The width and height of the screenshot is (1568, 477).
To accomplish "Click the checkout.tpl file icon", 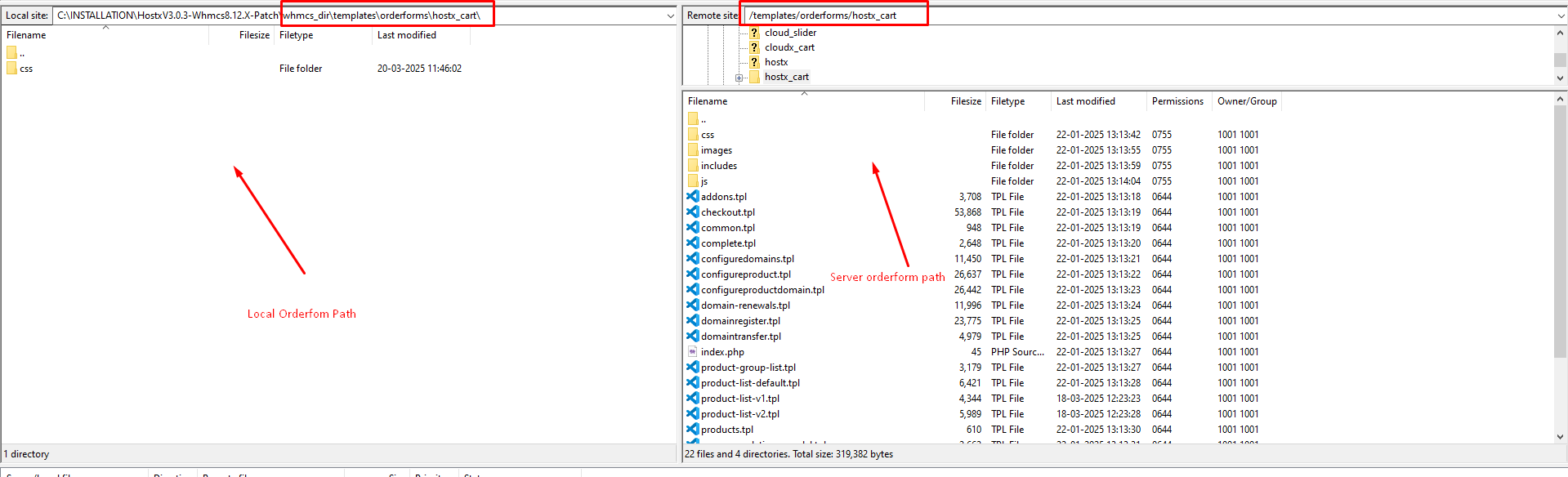I will pos(693,212).
